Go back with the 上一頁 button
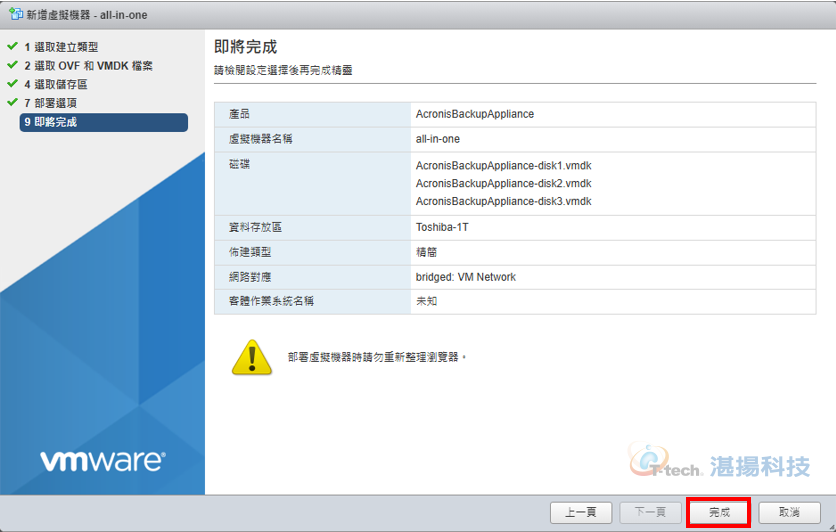 pos(581,513)
